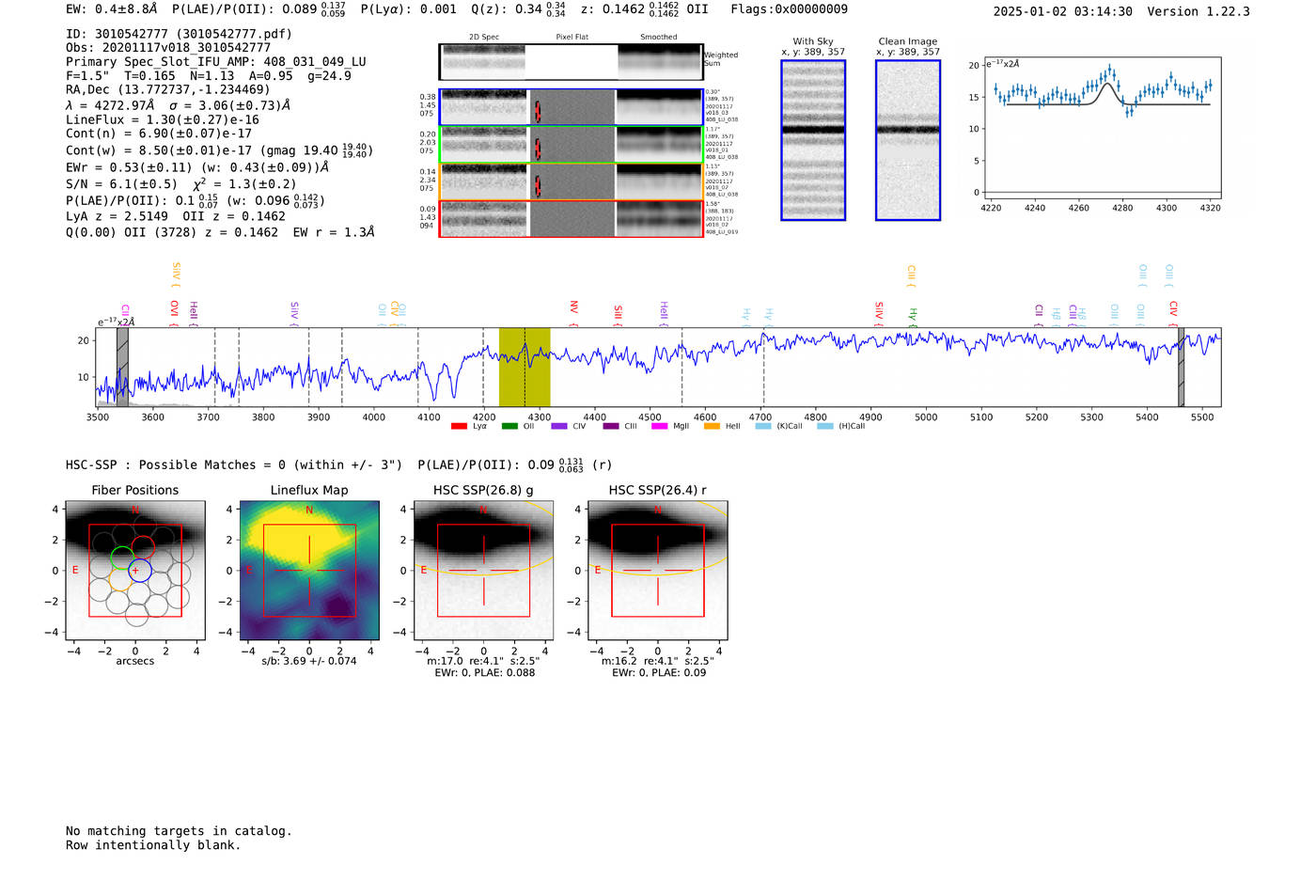Click the red fiber circle in Fiber Positions
The image size is (1316, 896).
[143, 546]
